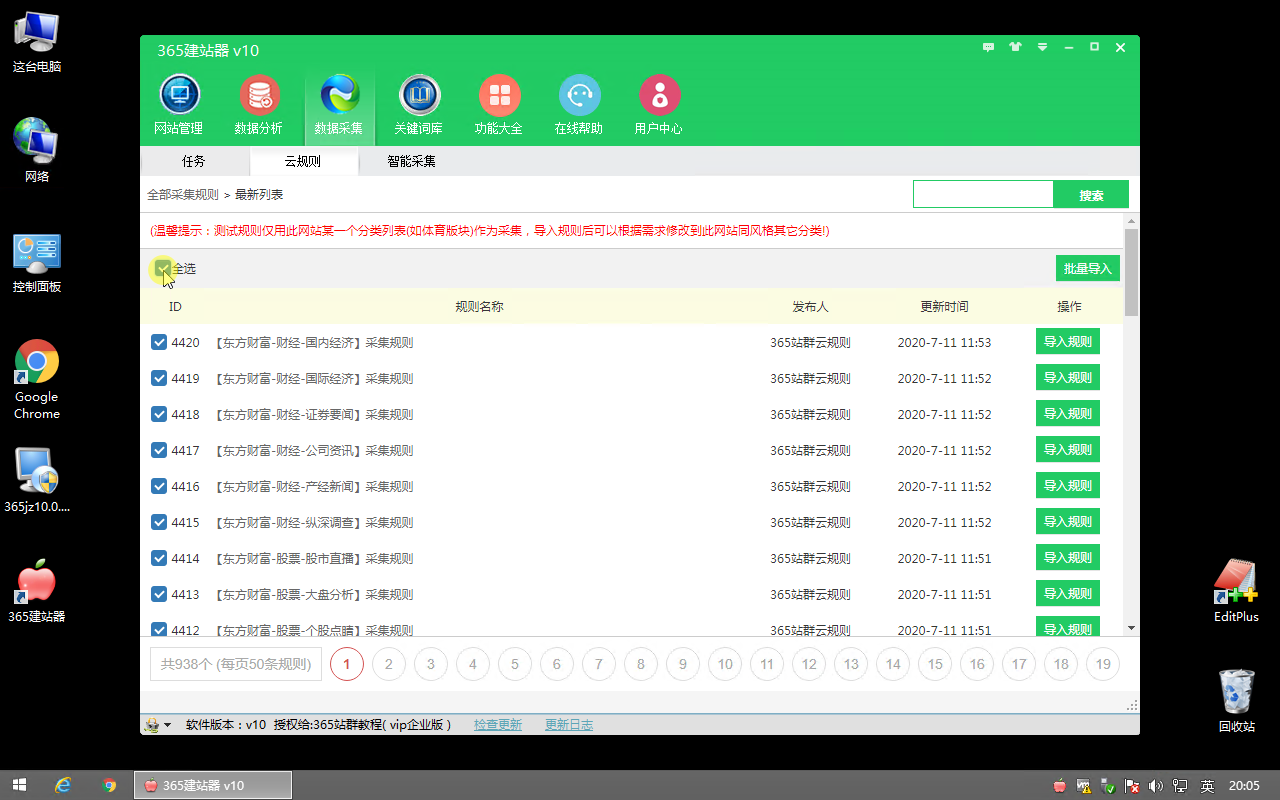Switch to the 任务 tab
The image size is (1280, 800).
(x=194, y=161)
